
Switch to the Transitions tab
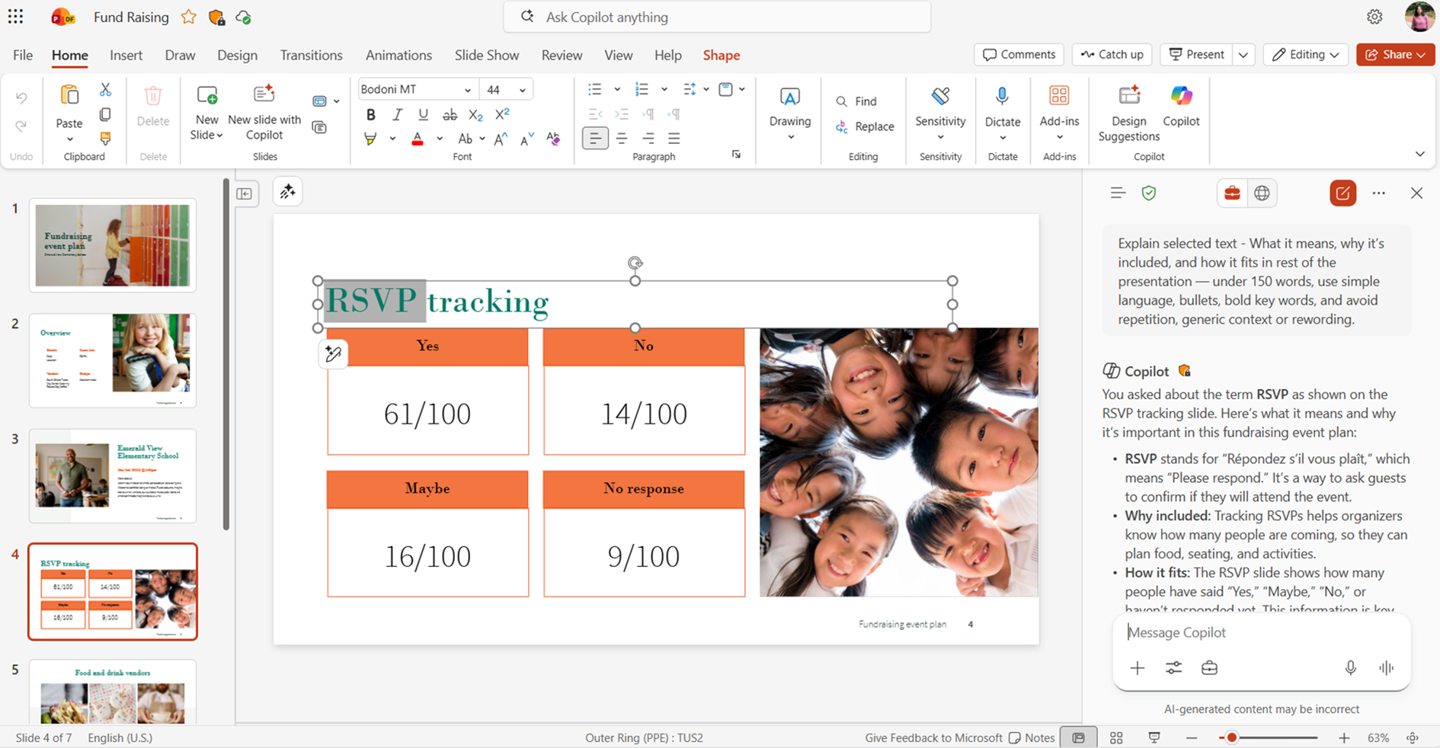pos(311,55)
